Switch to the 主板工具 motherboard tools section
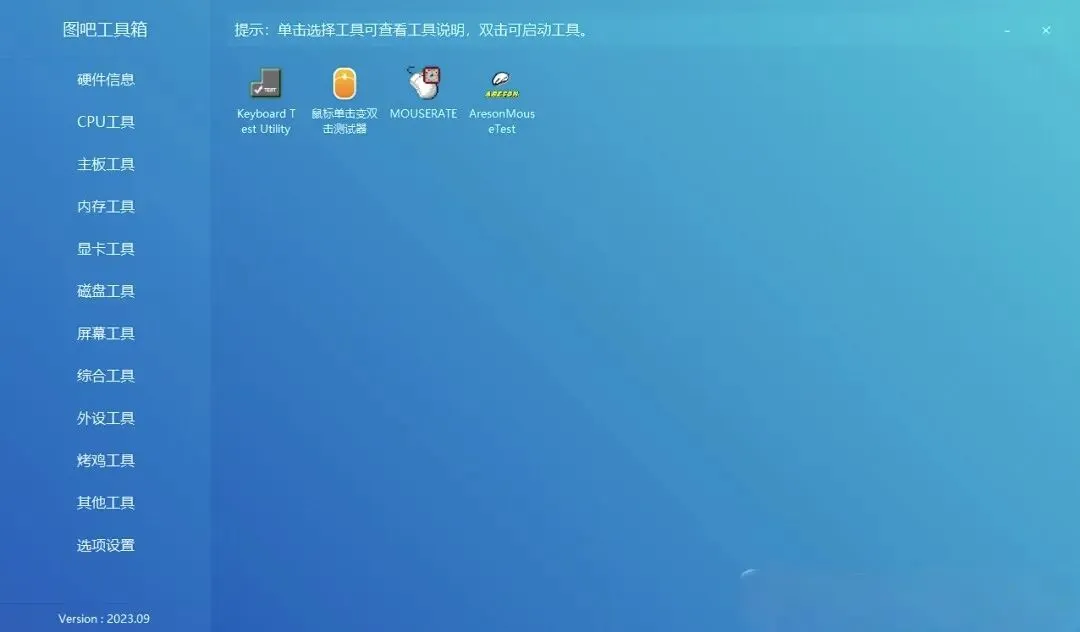Screen dimensions: 1080x632 click(x=105, y=164)
